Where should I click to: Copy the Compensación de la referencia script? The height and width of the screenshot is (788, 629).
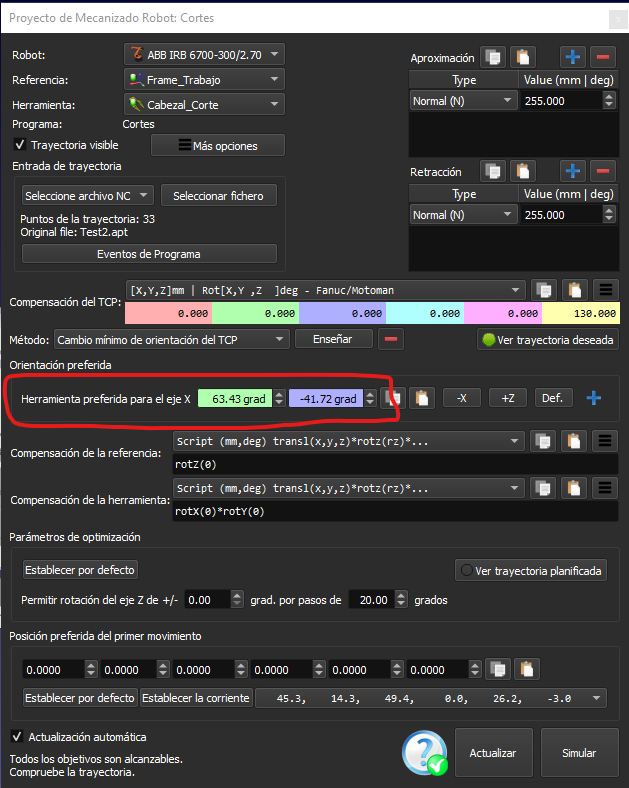(543, 441)
